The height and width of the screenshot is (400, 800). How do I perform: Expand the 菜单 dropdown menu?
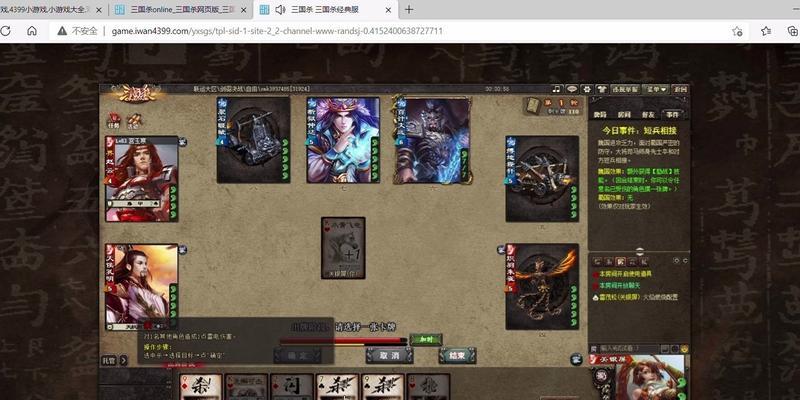[656, 89]
